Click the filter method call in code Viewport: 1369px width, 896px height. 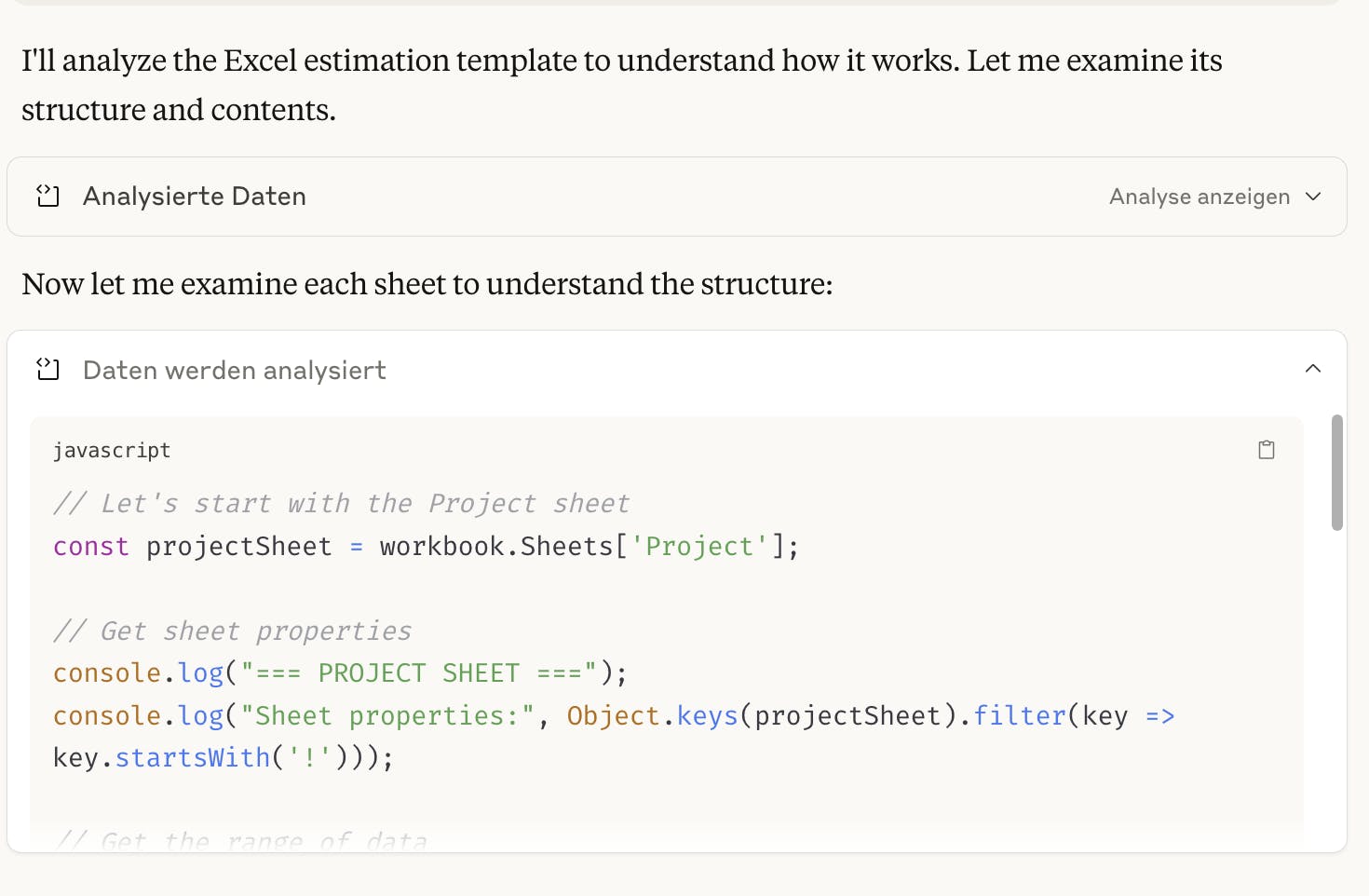click(x=1020, y=716)
